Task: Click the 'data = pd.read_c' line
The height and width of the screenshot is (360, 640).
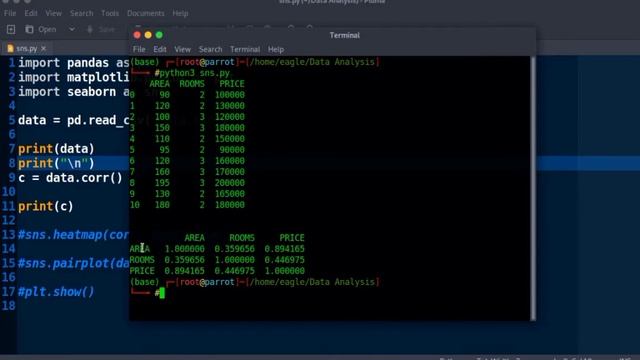Action: (73, 120)
